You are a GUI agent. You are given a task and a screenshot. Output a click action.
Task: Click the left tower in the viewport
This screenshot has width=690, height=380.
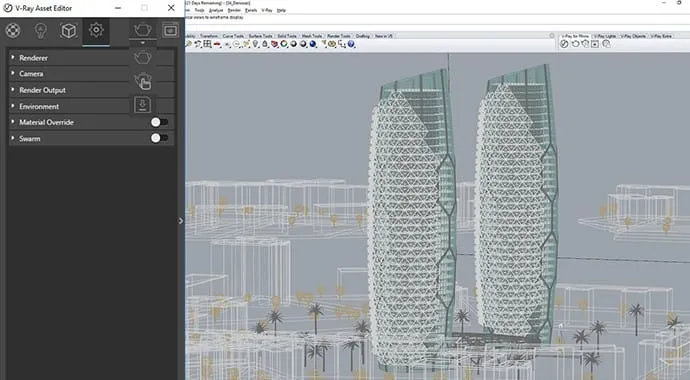[x=411, y=220]
